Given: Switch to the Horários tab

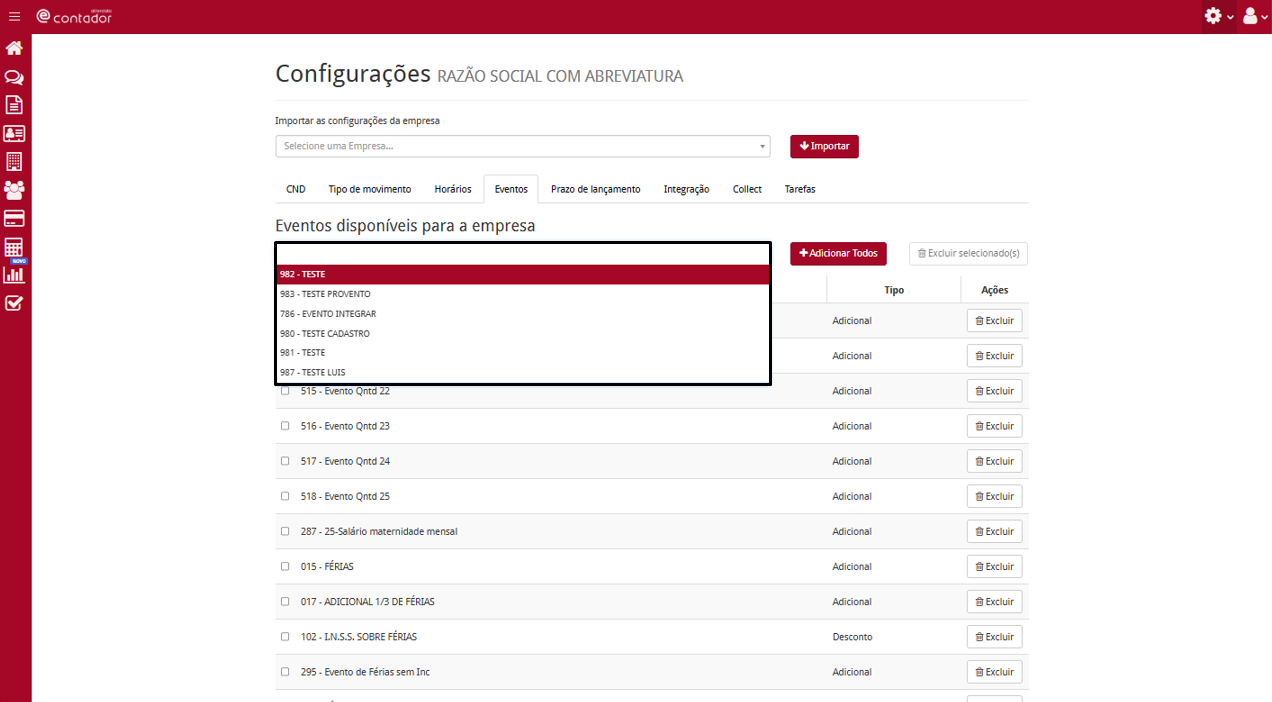Looking at the screenshot, I should [453, 189].
